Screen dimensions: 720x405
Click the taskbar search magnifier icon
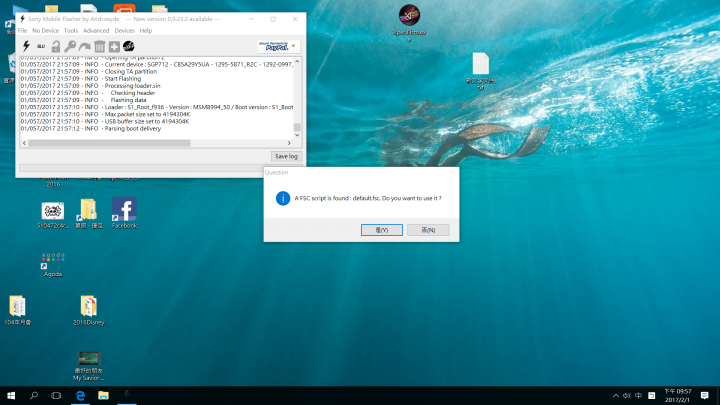(34, 395)
